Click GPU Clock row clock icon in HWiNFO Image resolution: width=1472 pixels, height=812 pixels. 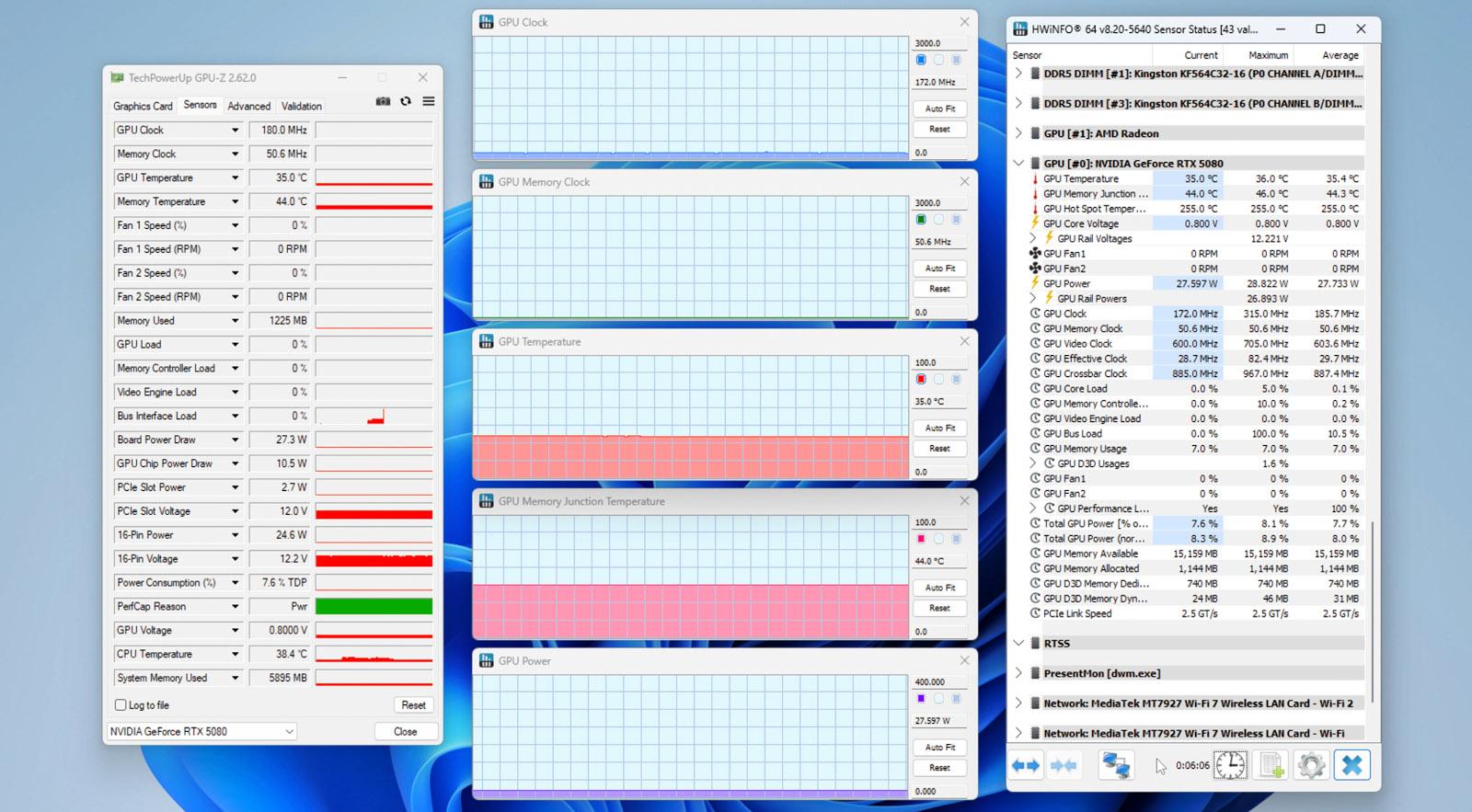tap(1035, 314)
